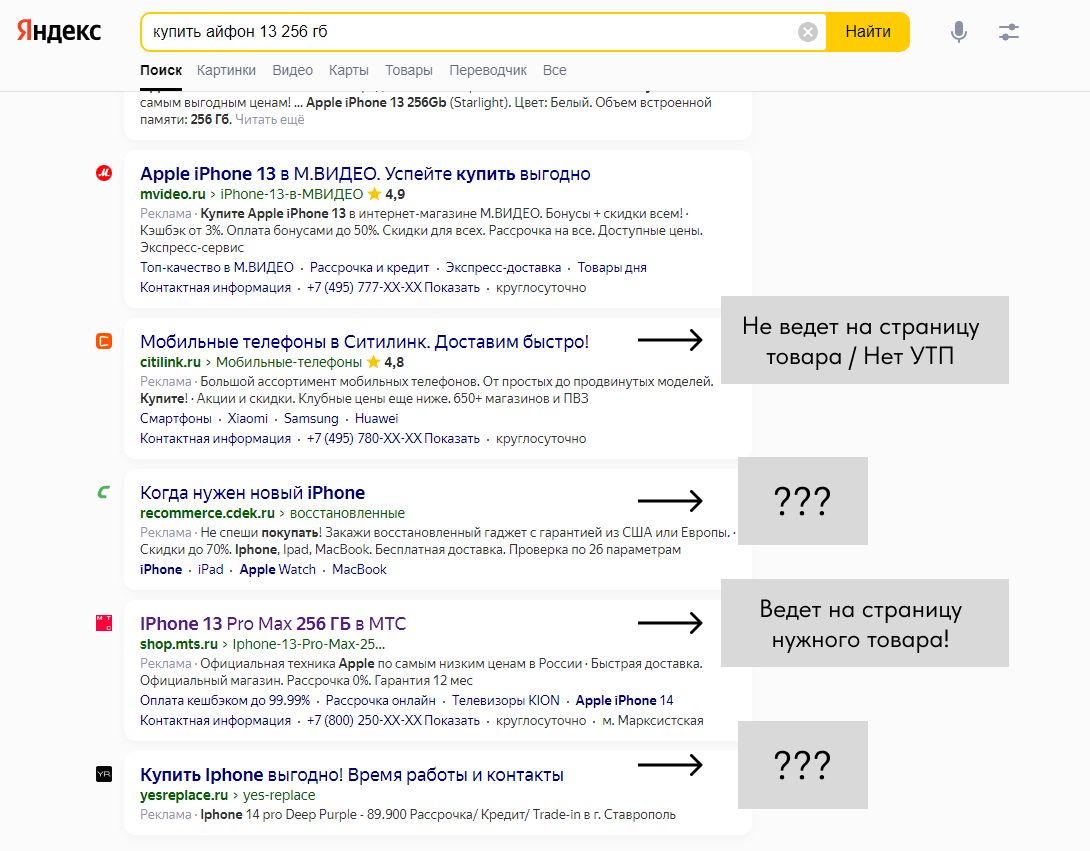This screenshot has height=851, width=1090.
Task: Select the Поиск tab
Action: click(x=161, y=70)
